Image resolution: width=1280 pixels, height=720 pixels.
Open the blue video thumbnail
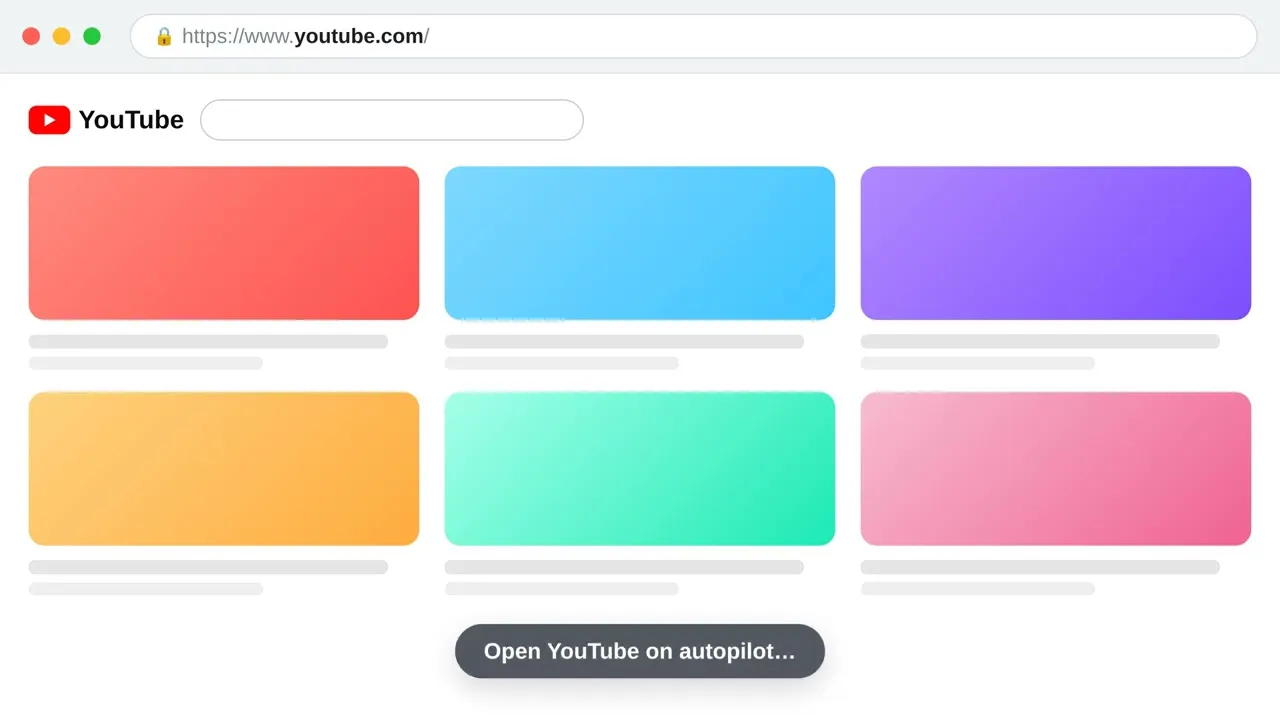point(640,243)
